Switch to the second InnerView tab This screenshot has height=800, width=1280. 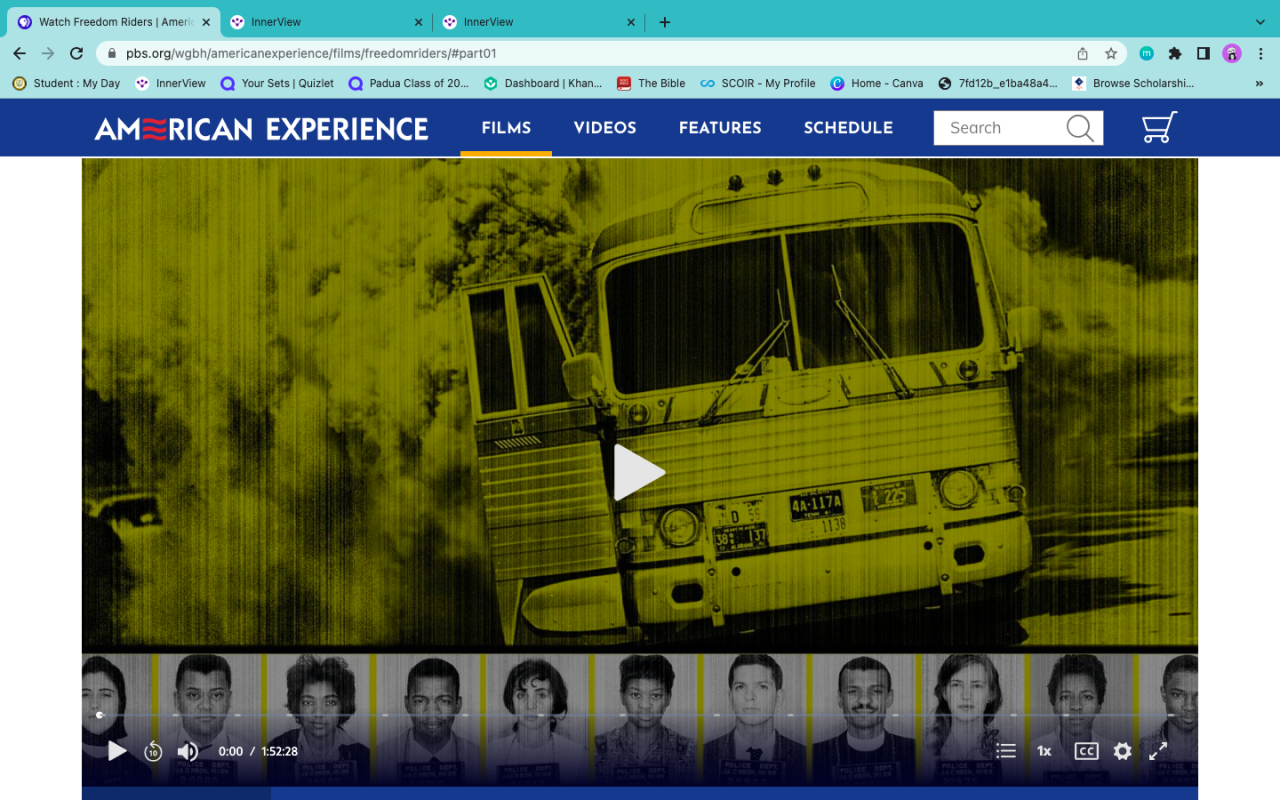(x=326, y=22)
